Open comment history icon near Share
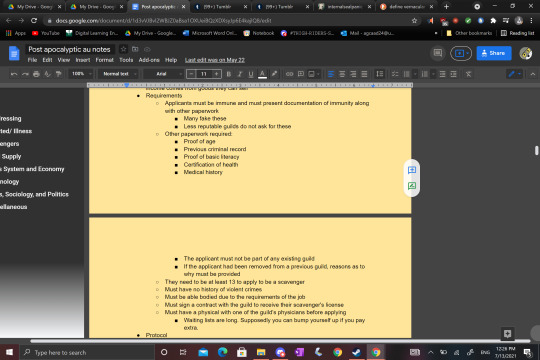 [x=438, y=53]
